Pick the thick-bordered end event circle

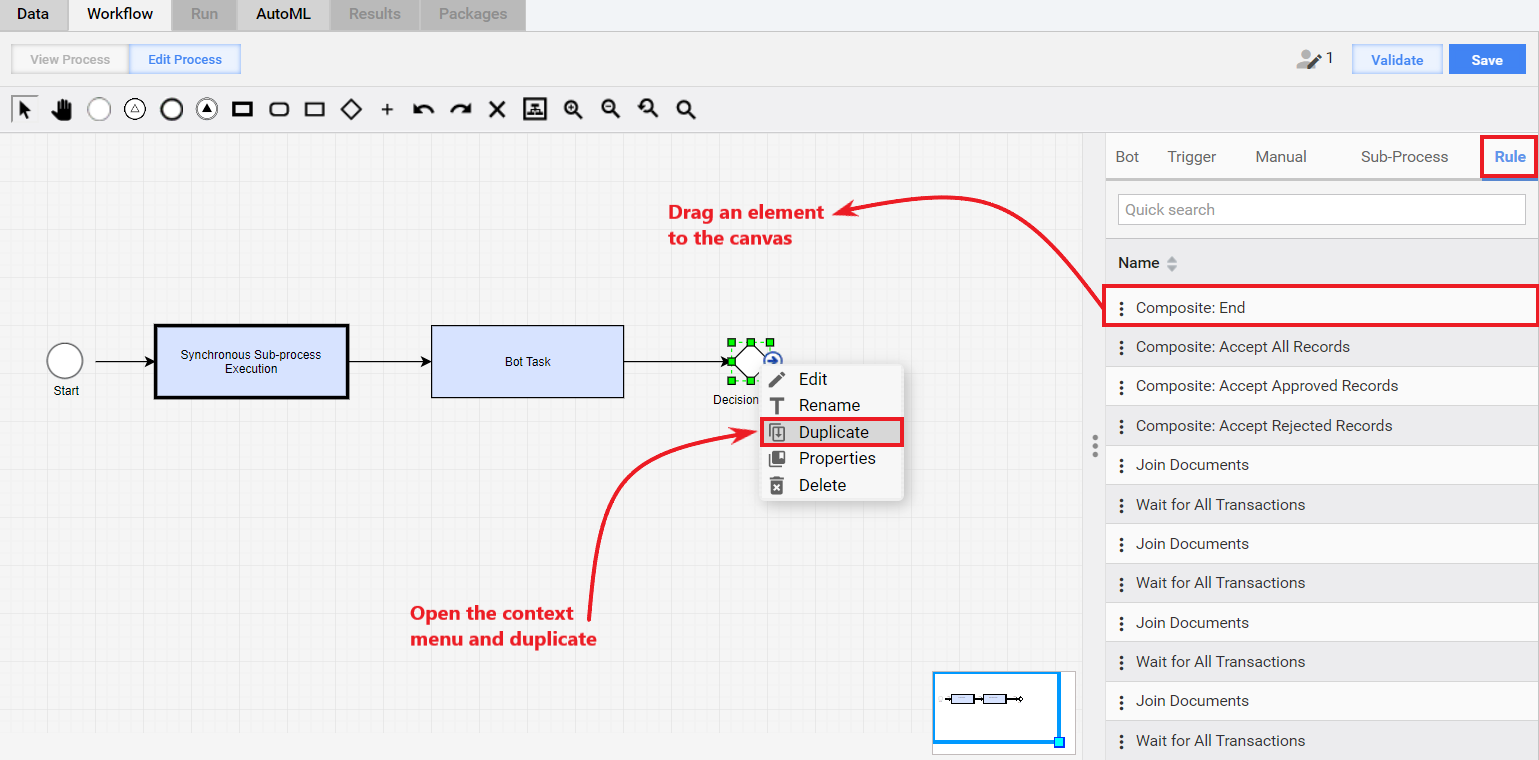171,109
